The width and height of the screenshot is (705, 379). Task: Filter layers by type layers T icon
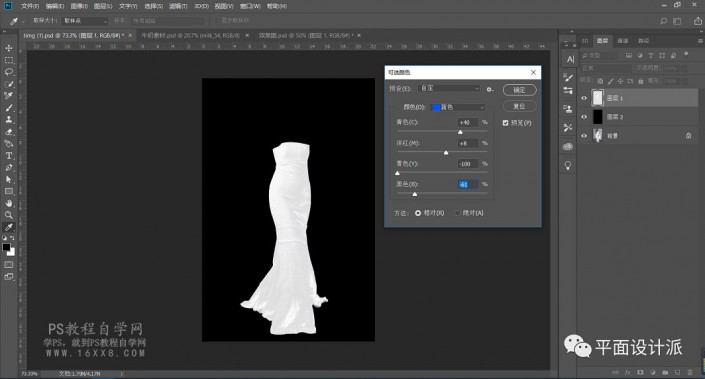tap(651, 55)
